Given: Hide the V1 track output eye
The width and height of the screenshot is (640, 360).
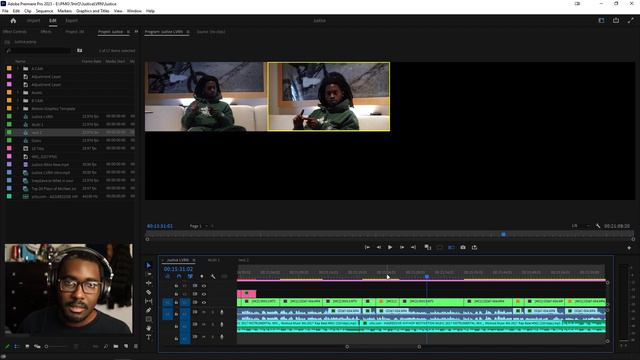Looking at the screenshot, I should tap(204, 302).
